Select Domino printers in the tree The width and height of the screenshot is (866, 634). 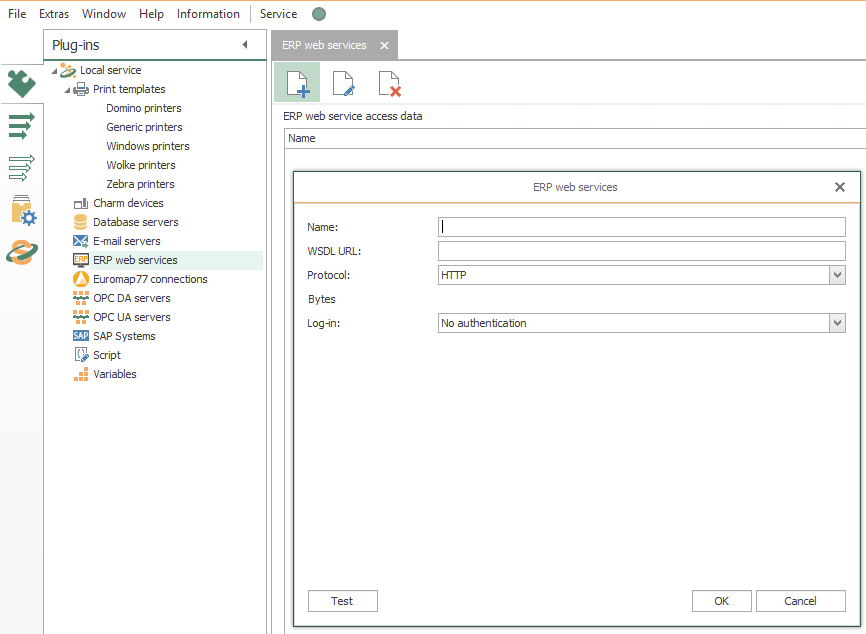pyautogui.click(x=144, y=108)
